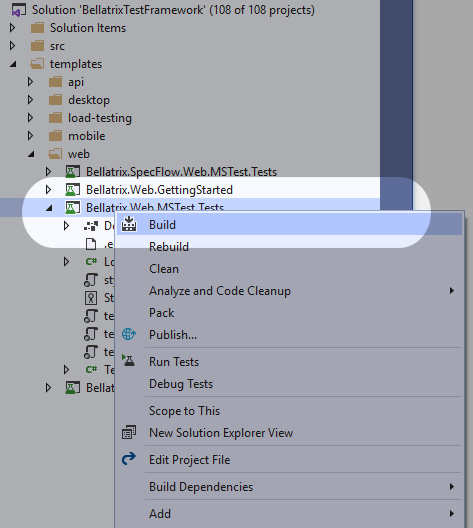Click the web open folder icon
The image size is (473, 528).
coord(55,154)
